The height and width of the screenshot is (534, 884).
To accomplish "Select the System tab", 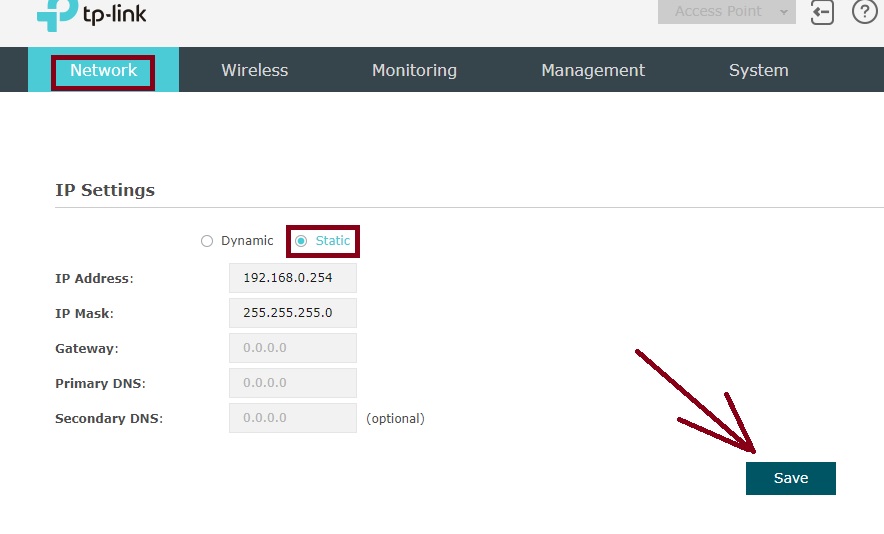I will click(x=758, y=70).
